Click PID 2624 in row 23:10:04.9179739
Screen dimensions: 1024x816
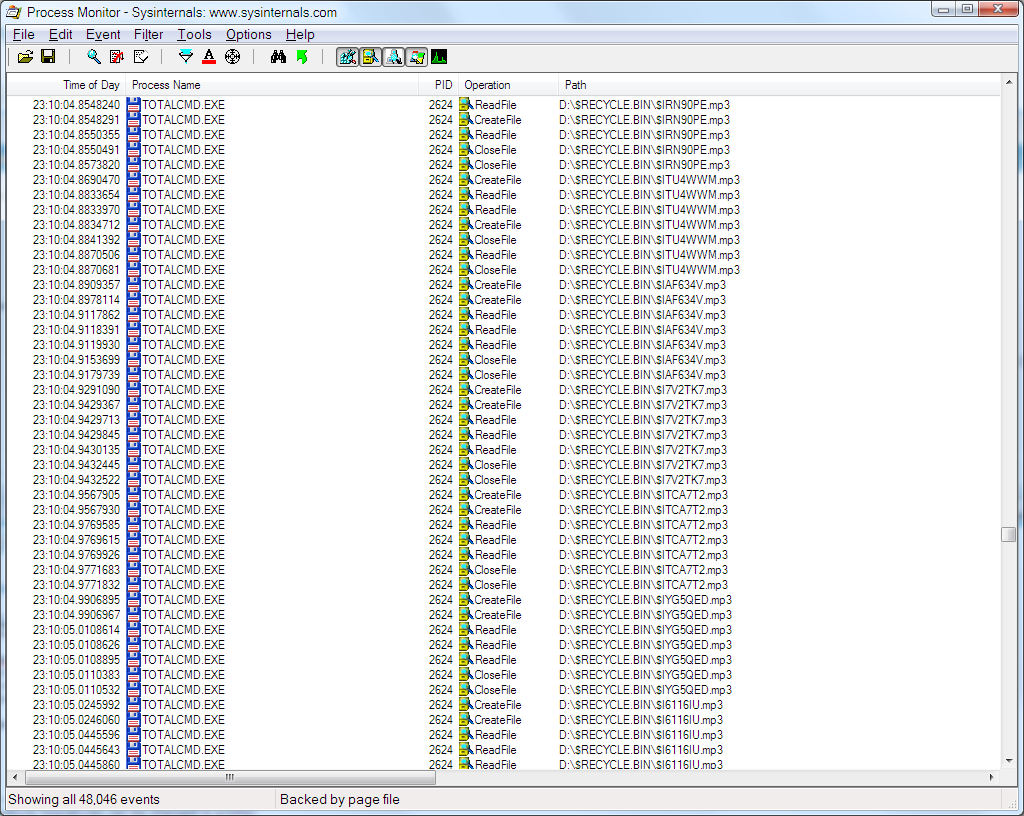pyautogui.click(x=441, y=375)
